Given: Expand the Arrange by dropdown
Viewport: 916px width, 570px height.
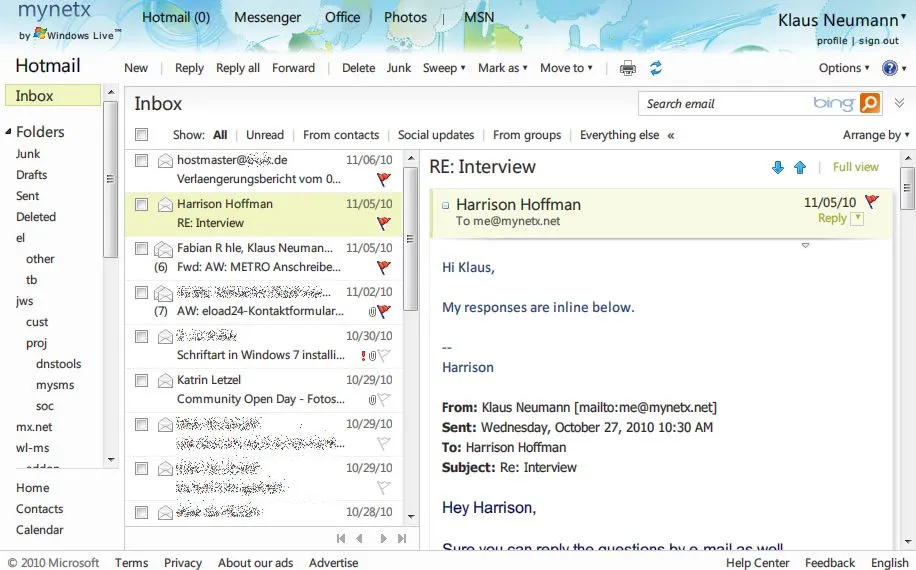Looking at the screenshot, I should click(x=876, y=135).
